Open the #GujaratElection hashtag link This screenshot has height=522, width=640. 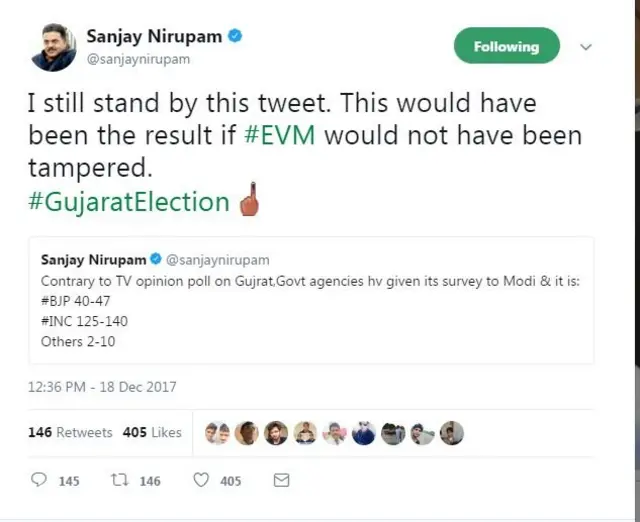point(129,202)
